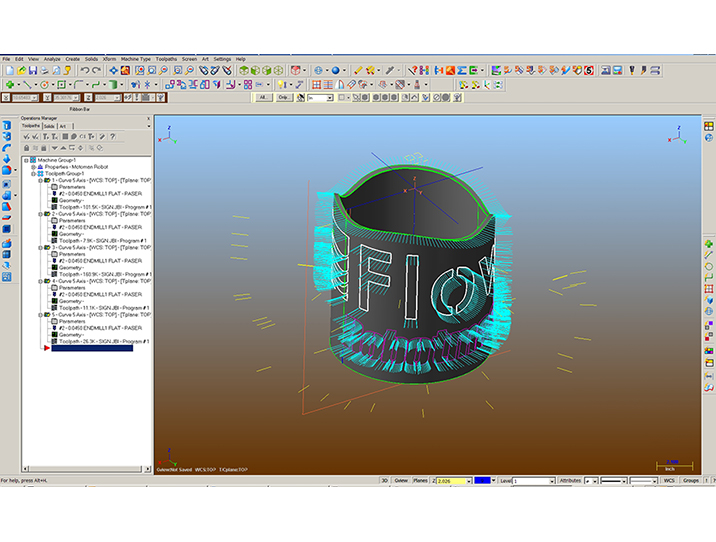Move insert arrow up in Operations Manager
This screenshot has width=716, height=542.
click(x=63, y=148)
